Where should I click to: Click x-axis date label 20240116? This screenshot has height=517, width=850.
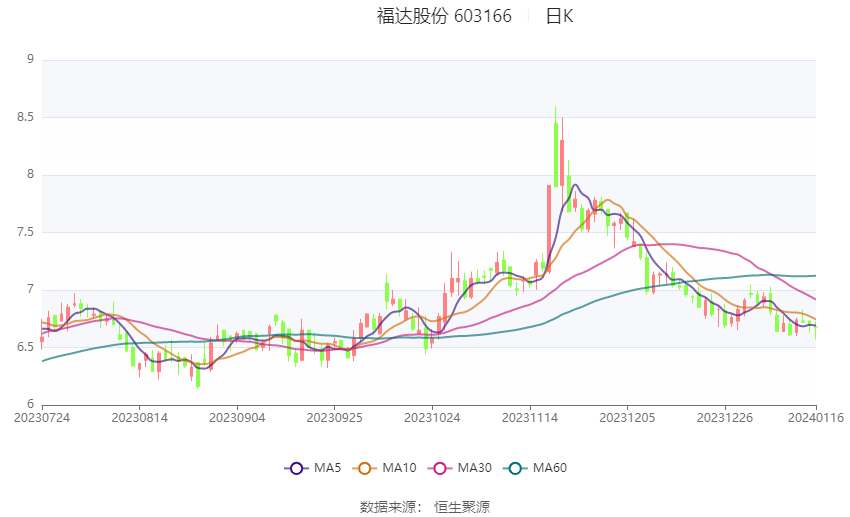click(x=816, y=418)
